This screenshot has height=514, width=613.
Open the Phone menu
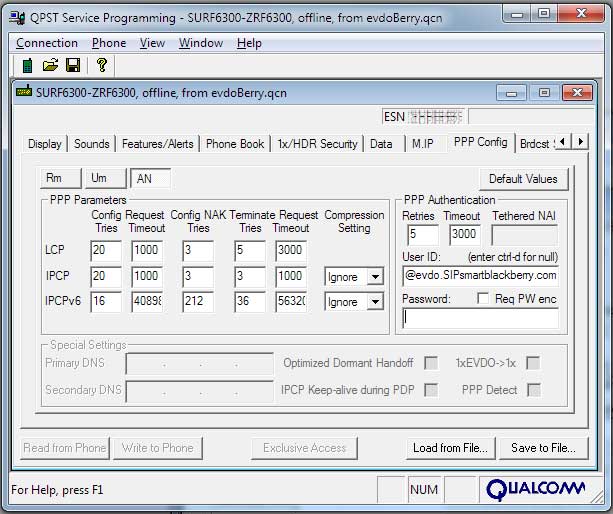[109, 43]
